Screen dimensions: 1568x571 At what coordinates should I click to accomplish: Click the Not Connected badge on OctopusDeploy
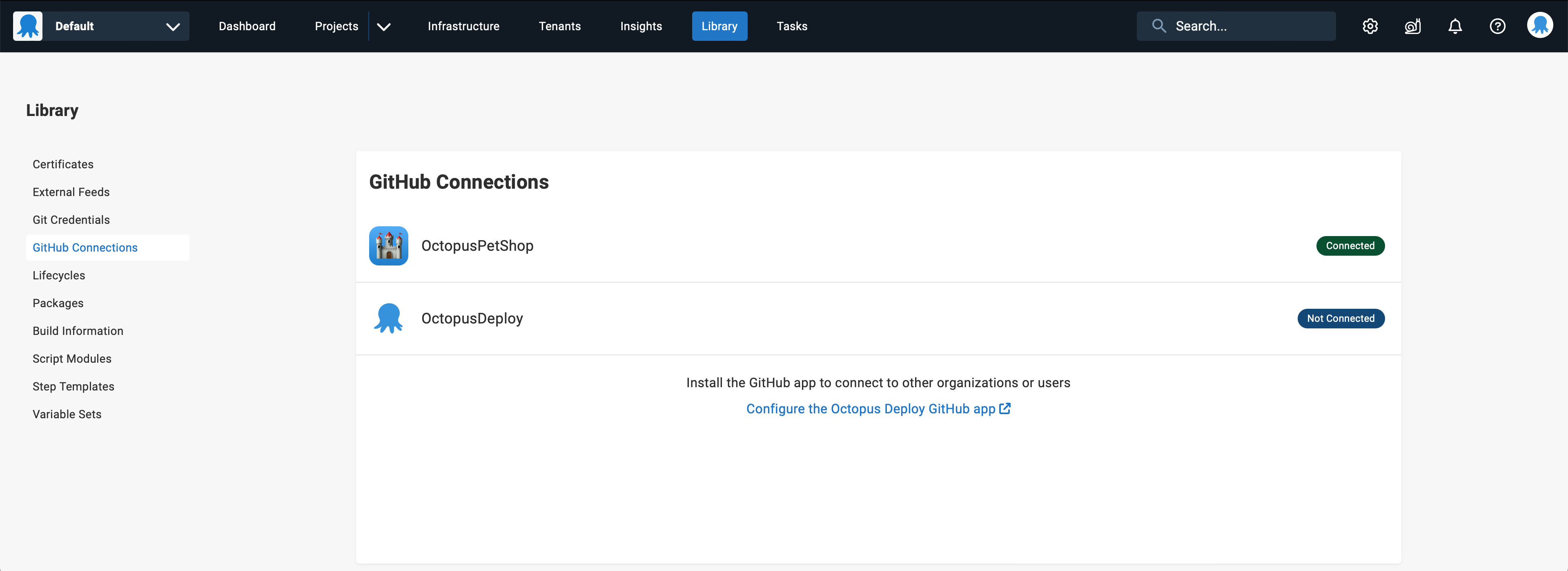point(1341,318)
